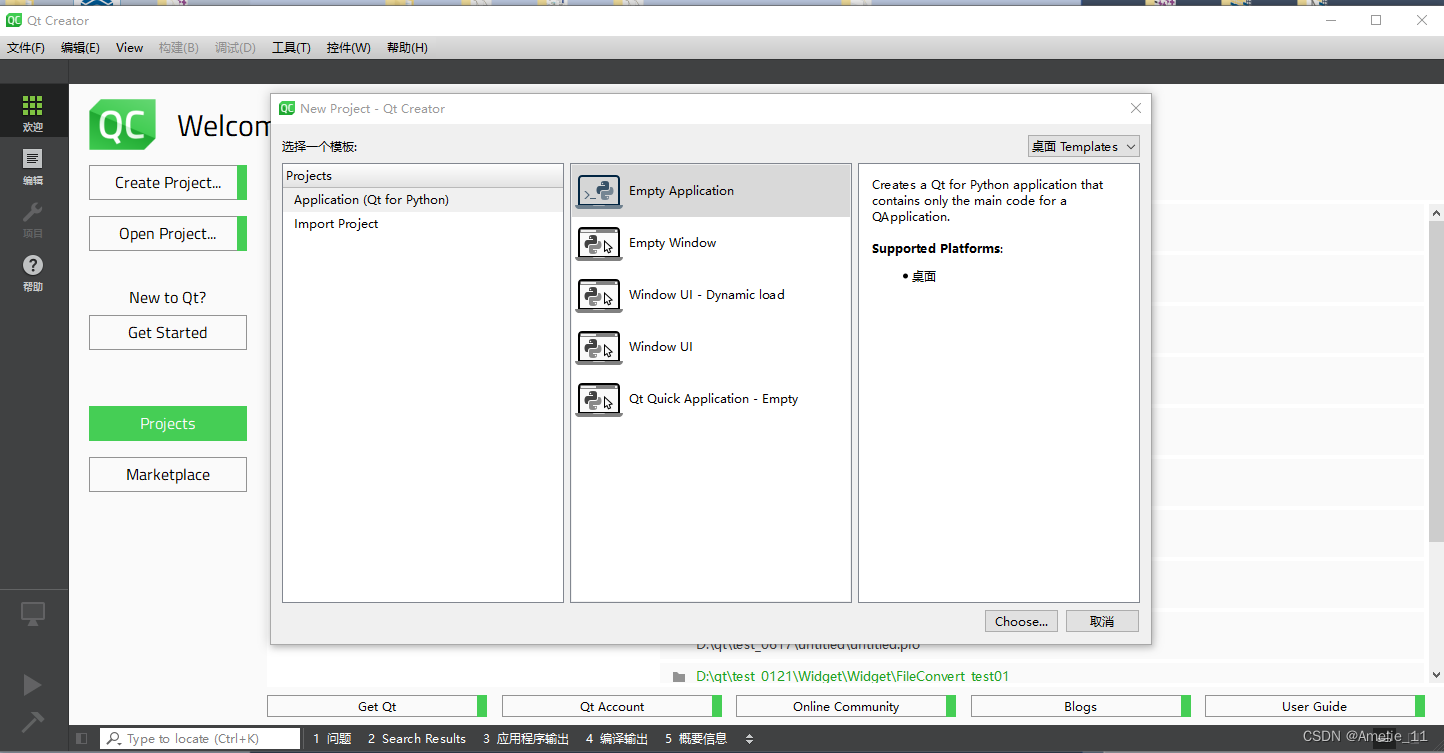Image resolution: width=1444 pixels, height=753 pixels.
Task: Click the Get Qt link button
Action: [x=377, y=706]
